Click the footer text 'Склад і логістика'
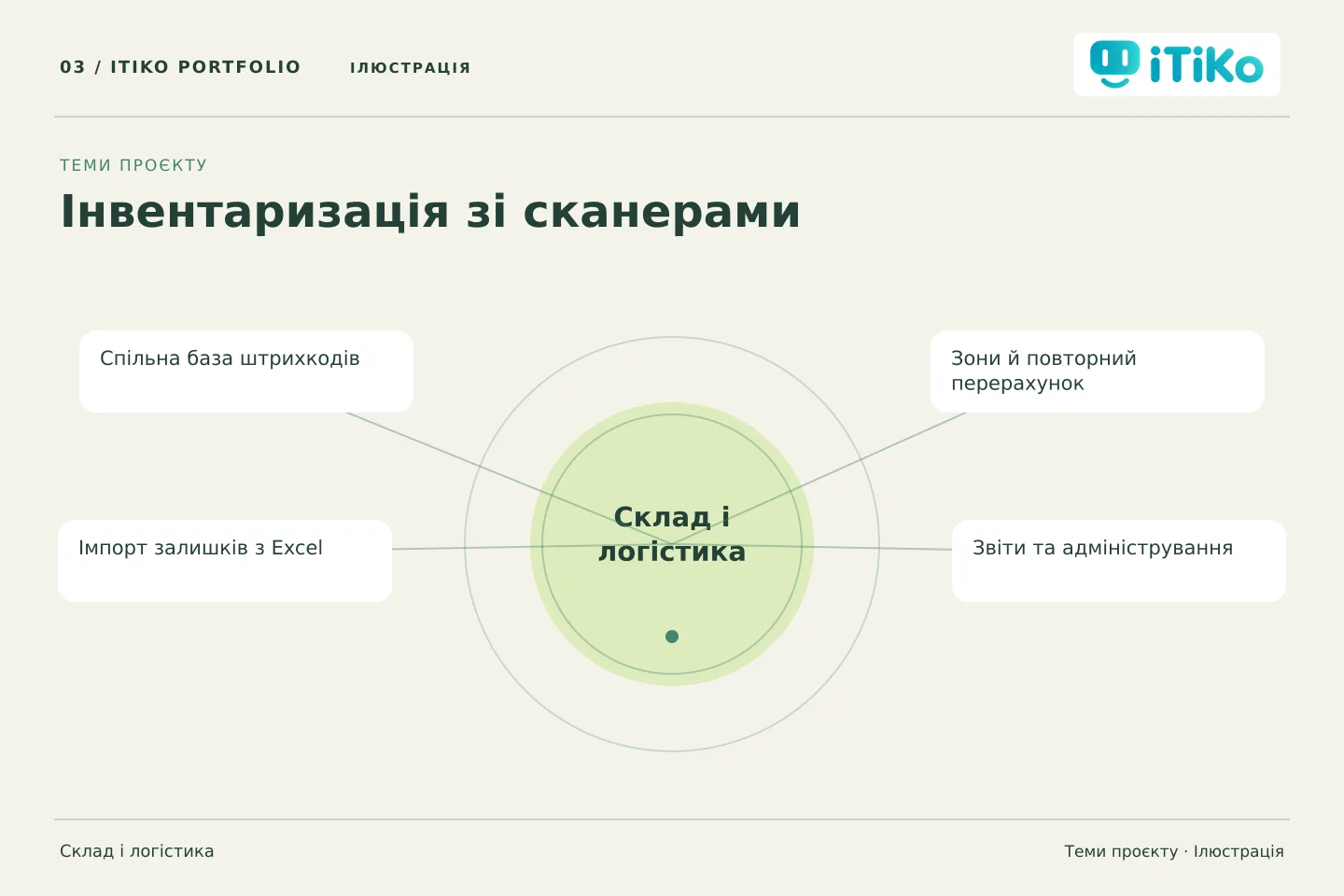This screenshot has width=1344, height=896. tap(137, 851)
